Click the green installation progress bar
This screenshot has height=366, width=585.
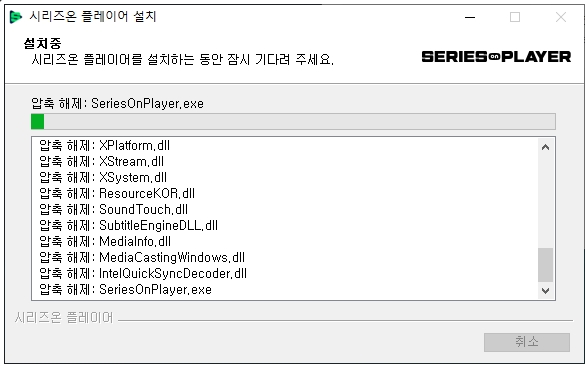pos(293,122)
